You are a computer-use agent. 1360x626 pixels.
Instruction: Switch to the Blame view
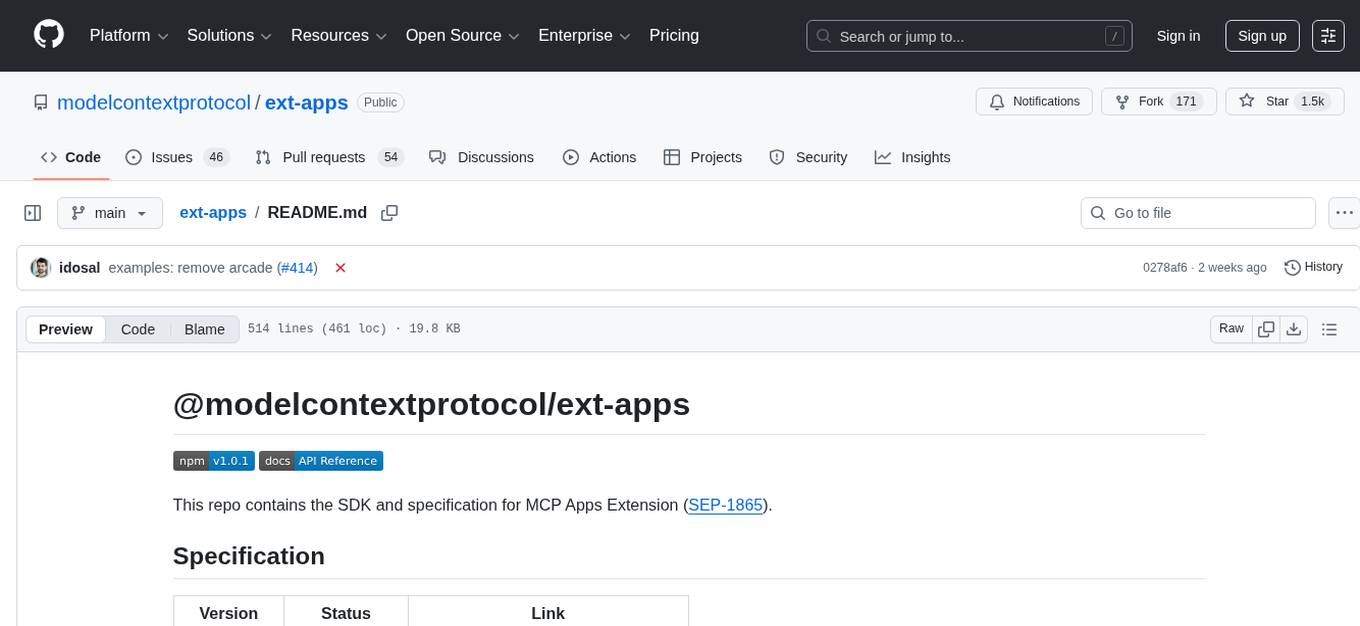pyautogui.click(x=204, y=329)
